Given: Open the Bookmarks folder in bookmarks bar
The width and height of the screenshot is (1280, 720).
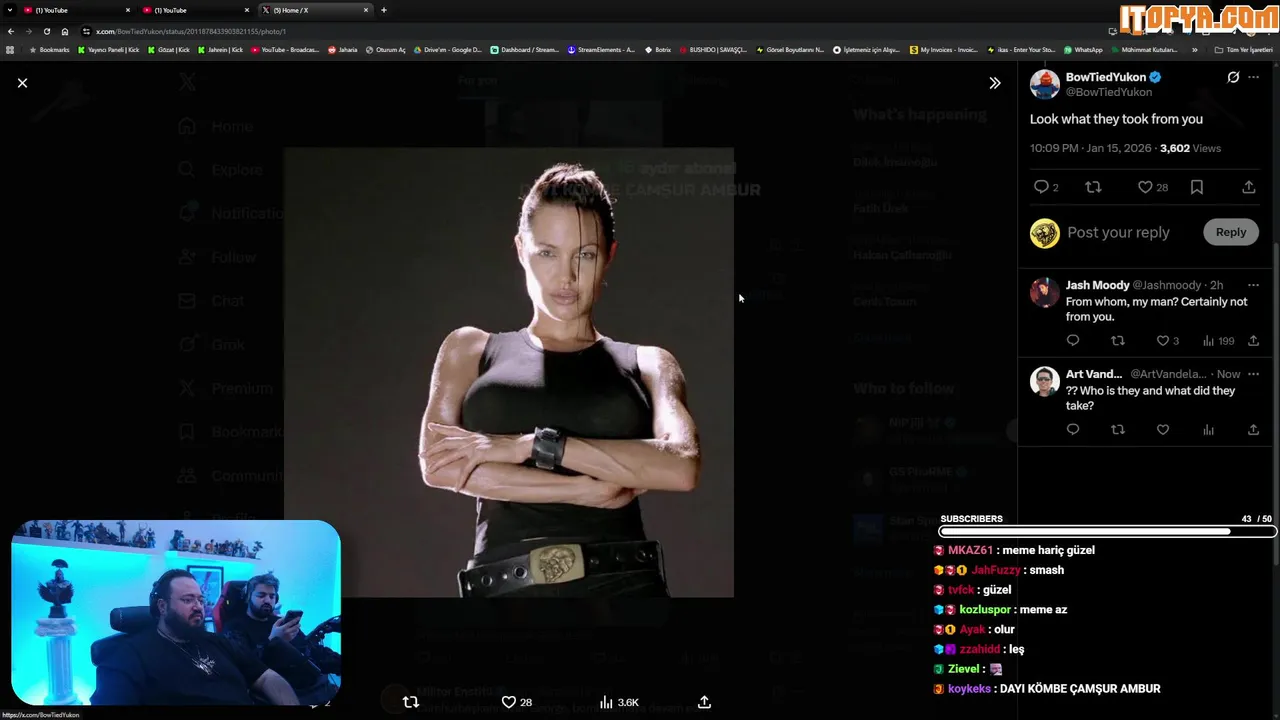Looking at the screenshot, I should point(49,50).
